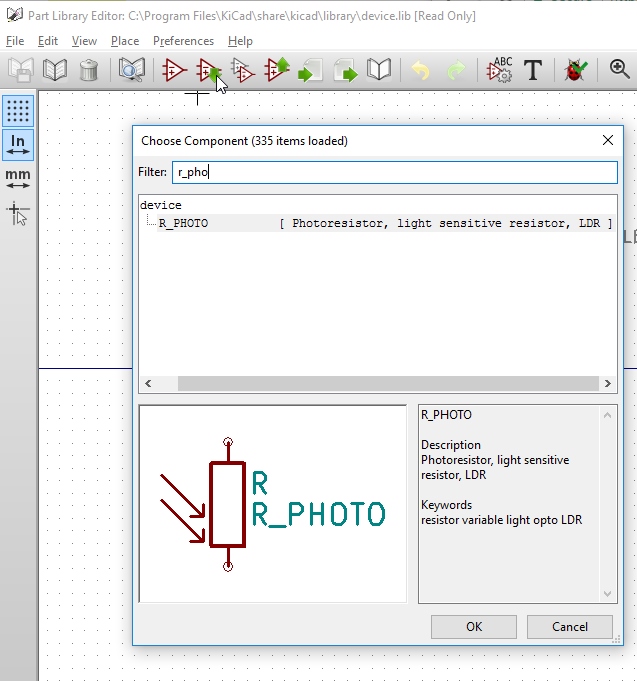
Task: Open component properties ABC gear icon
Action: tap(499, 70)
